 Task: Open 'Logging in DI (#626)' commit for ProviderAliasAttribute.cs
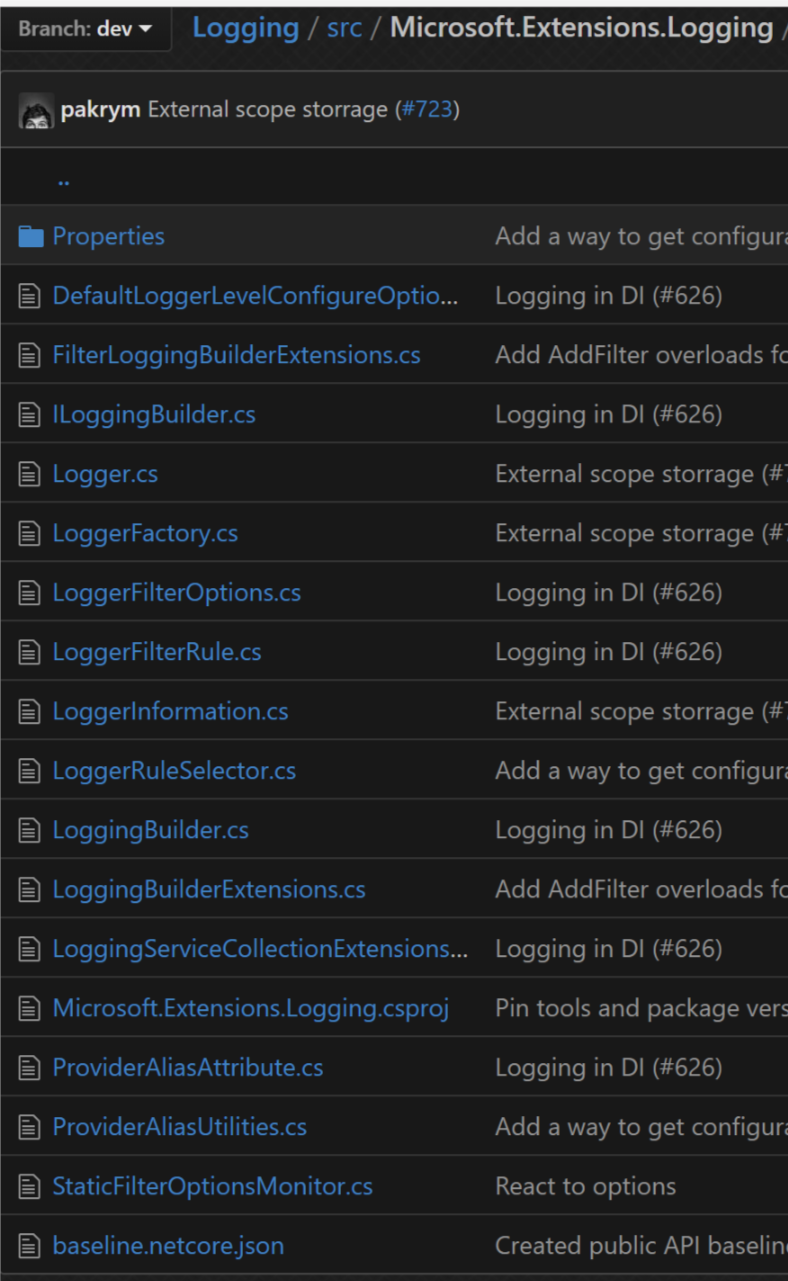pos(608,1068)
